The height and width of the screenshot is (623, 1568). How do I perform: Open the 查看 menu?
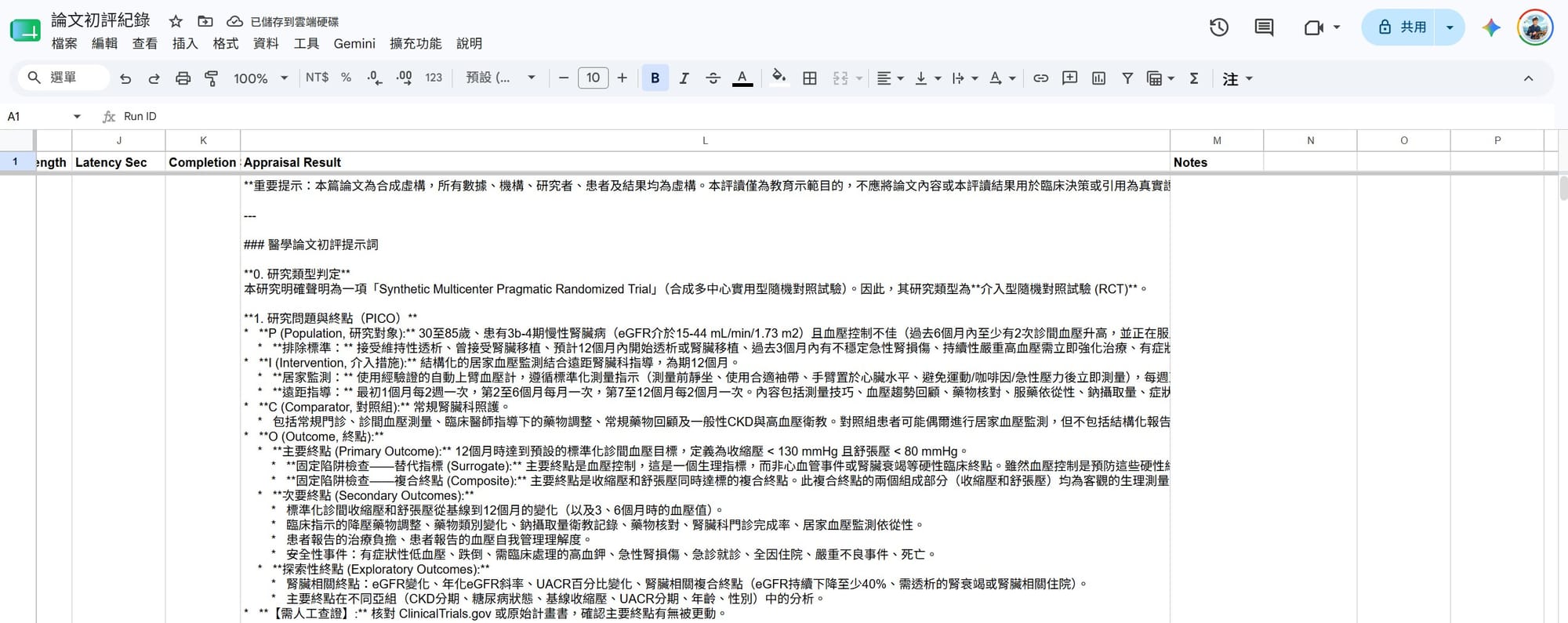click(144, 44)
